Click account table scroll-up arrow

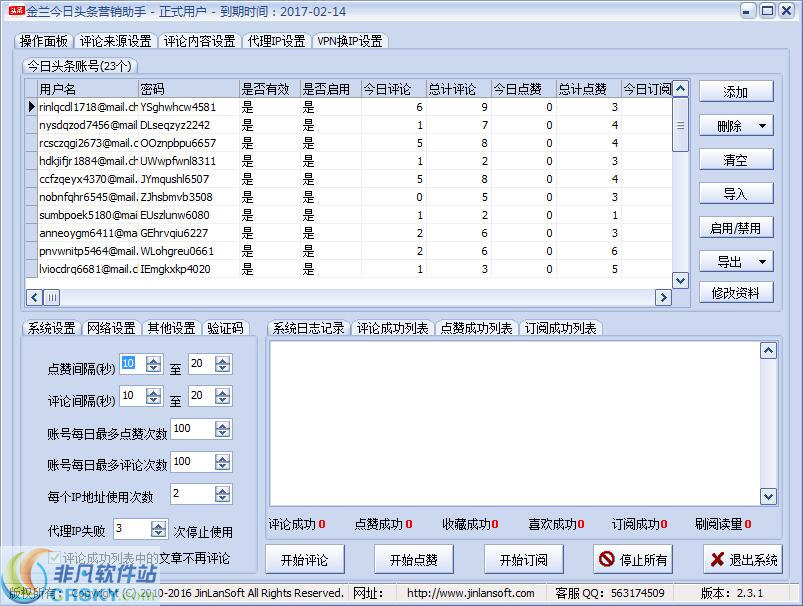[x=680, y=89]
